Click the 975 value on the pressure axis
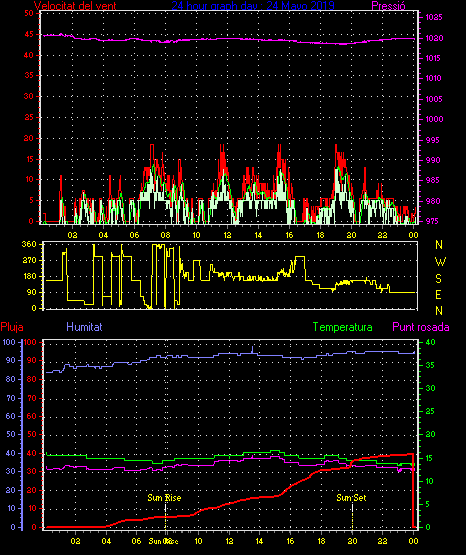This screenshot has width=466, height=555. tap(432, 221)
